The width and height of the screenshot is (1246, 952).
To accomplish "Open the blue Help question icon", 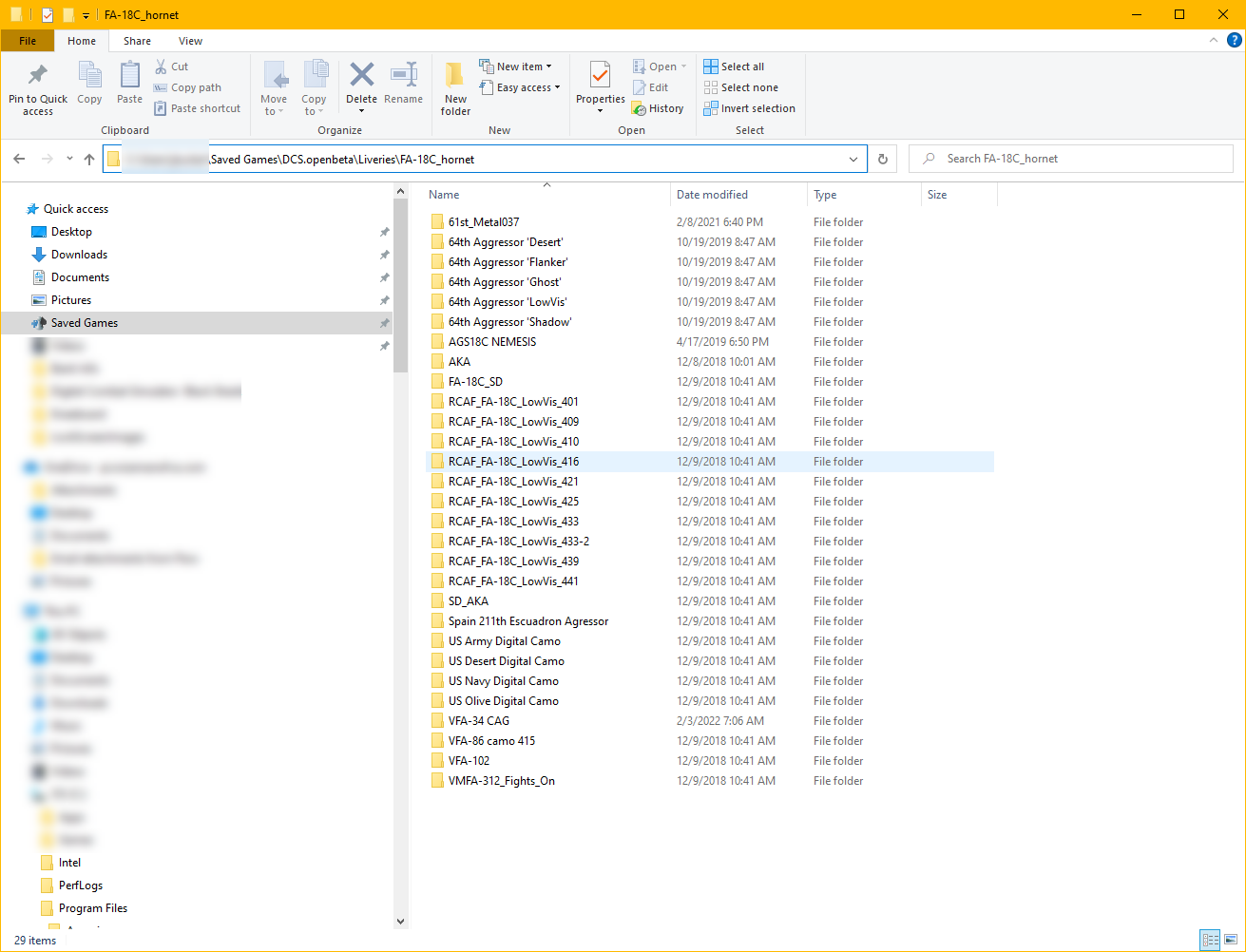I will point(1234,40).
